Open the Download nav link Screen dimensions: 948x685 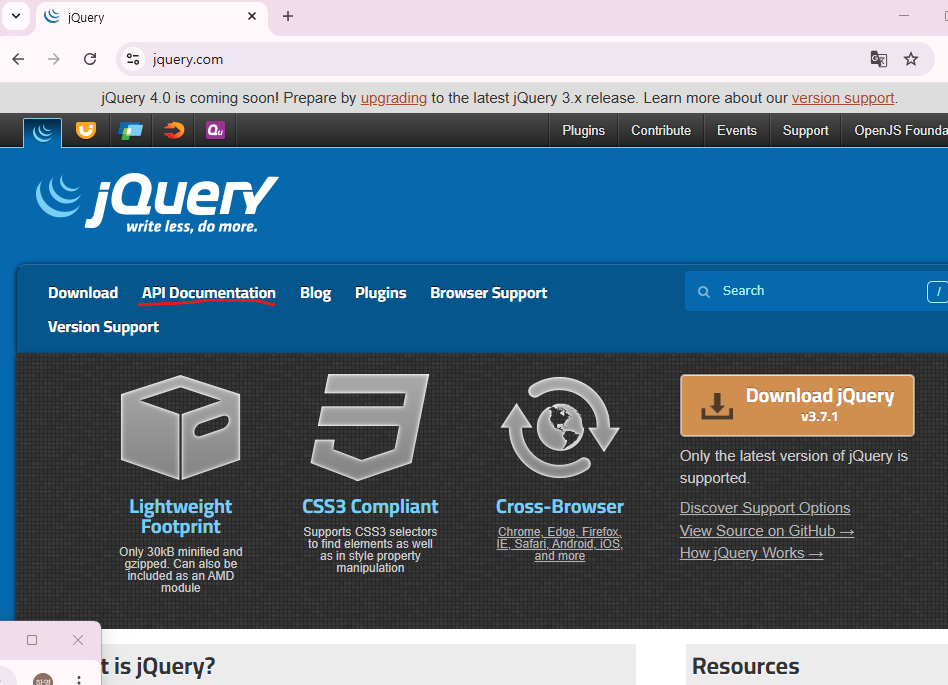tap(83, 293)
